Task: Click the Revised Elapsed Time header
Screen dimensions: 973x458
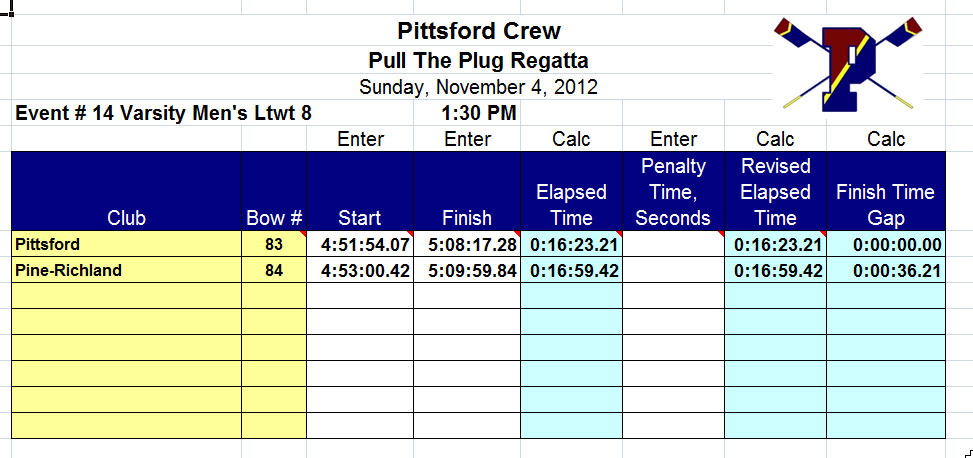Action: [x=776, y=191]
